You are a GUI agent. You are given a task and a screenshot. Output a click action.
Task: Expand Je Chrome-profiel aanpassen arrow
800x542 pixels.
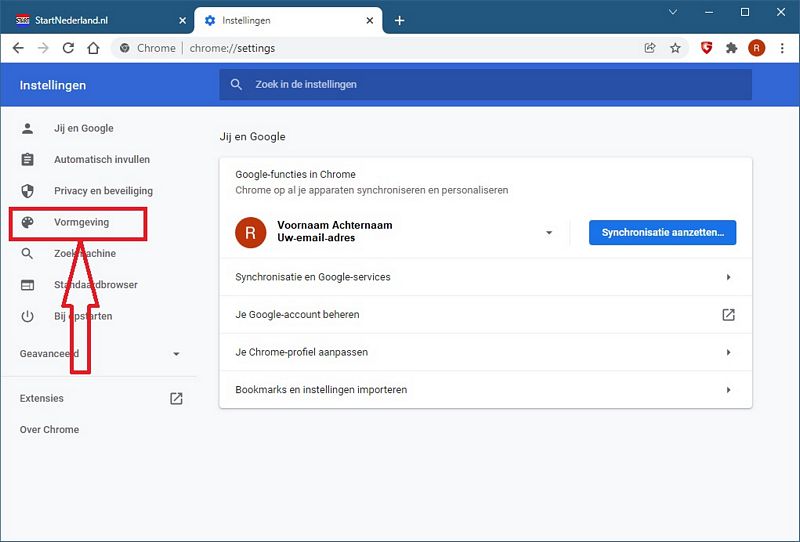click(x=729, y=352)
